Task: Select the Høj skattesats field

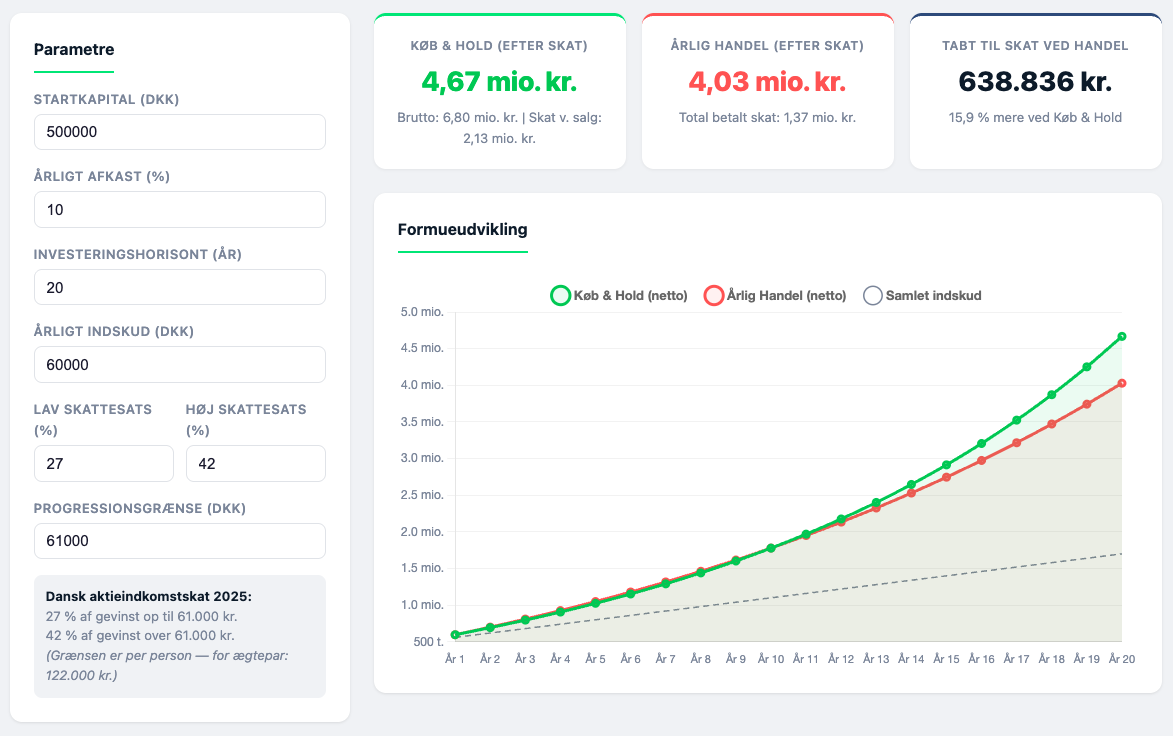Action: [x=256, y=464]
